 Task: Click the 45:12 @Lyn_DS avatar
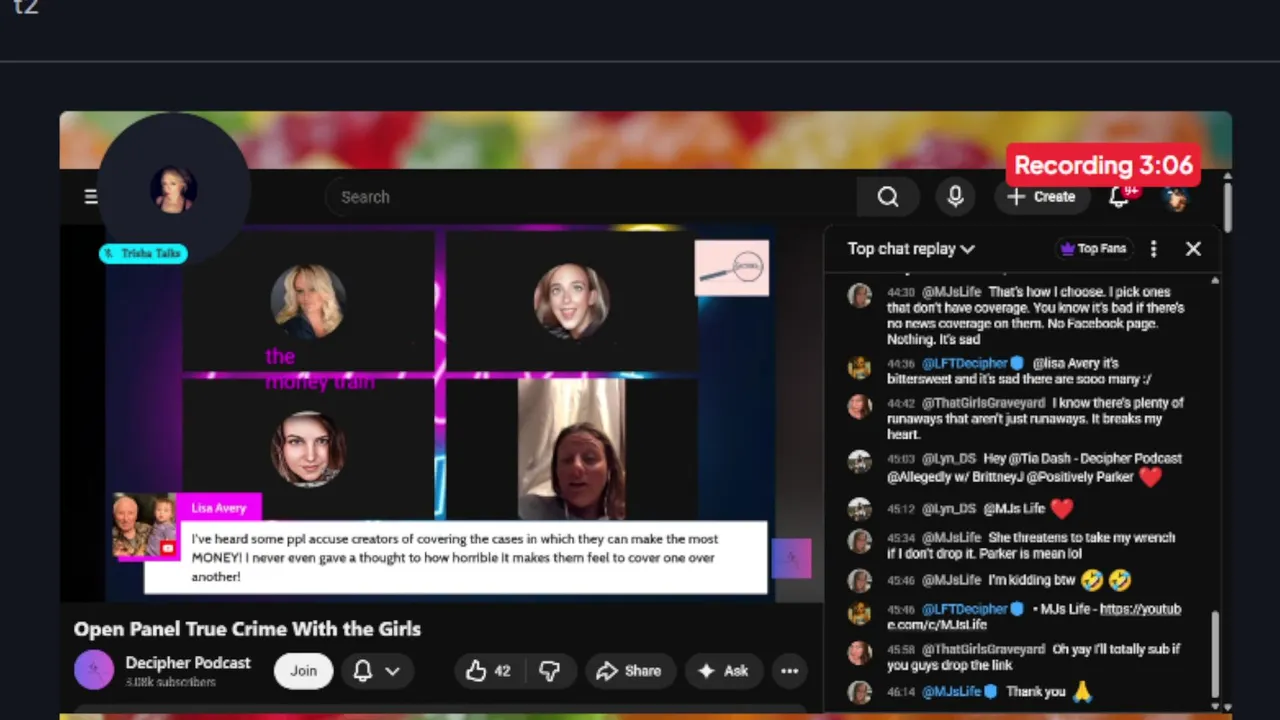click(x=859, y=509)
